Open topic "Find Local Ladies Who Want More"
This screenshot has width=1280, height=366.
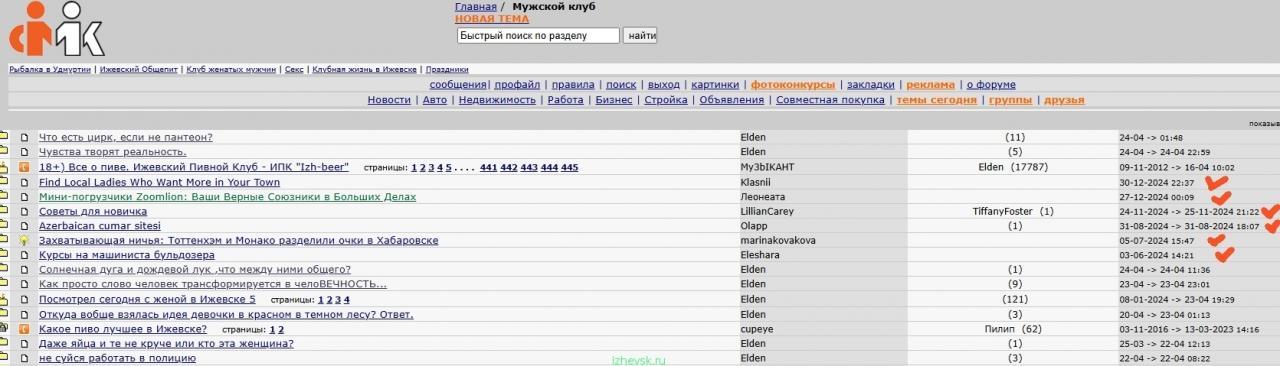click(x=159, y=182)
